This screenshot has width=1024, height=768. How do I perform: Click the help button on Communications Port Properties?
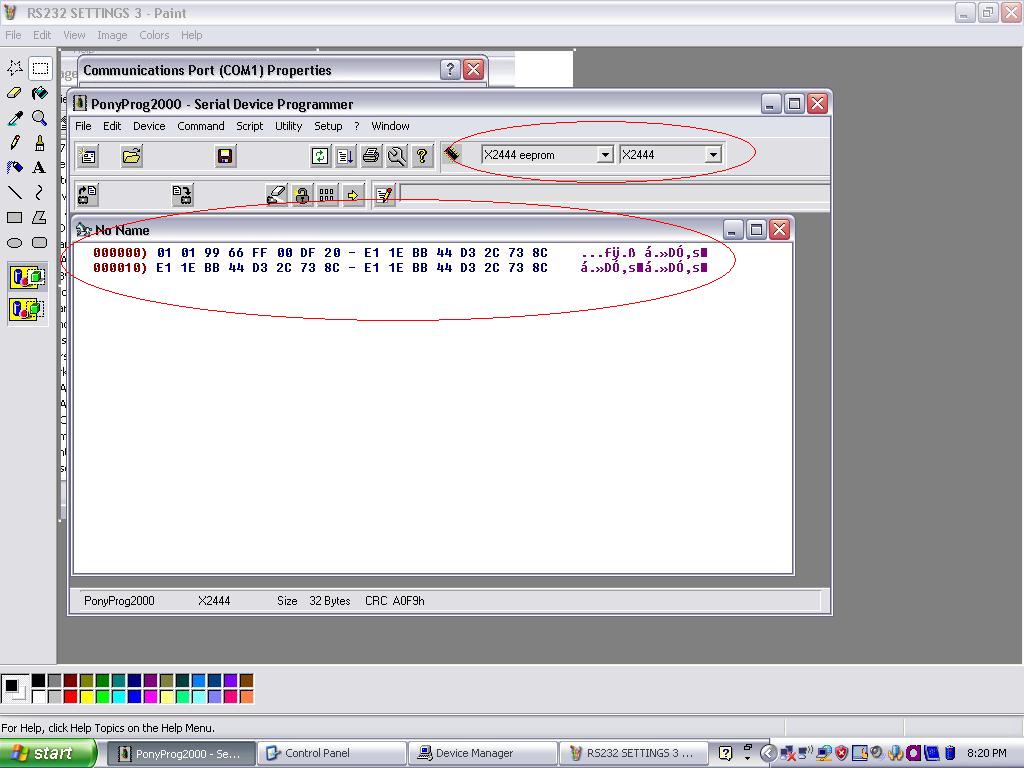click(450, 69)
